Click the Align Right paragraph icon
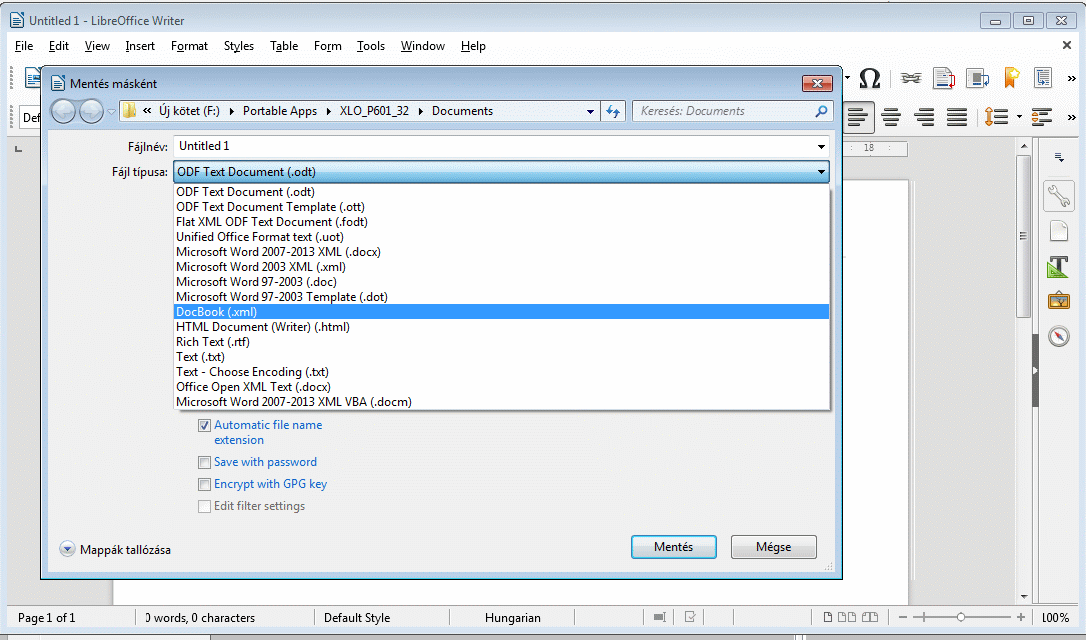1086x640 pixels. (925, 117)
